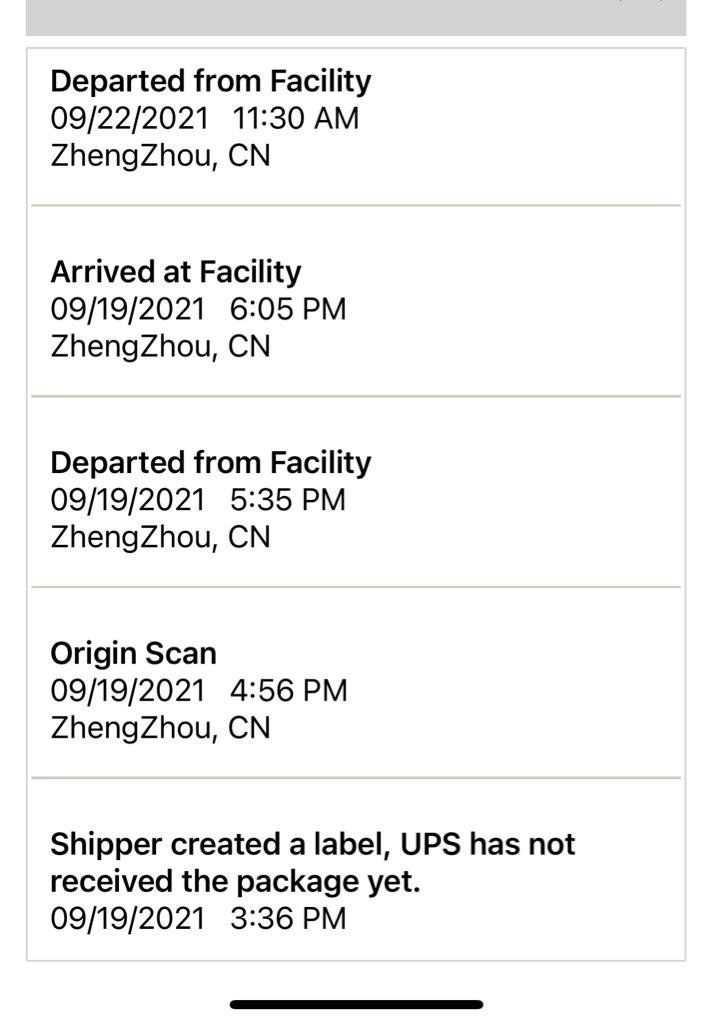Tap the gray header bar above the list

pyautogui.click(x=356, y=17)
